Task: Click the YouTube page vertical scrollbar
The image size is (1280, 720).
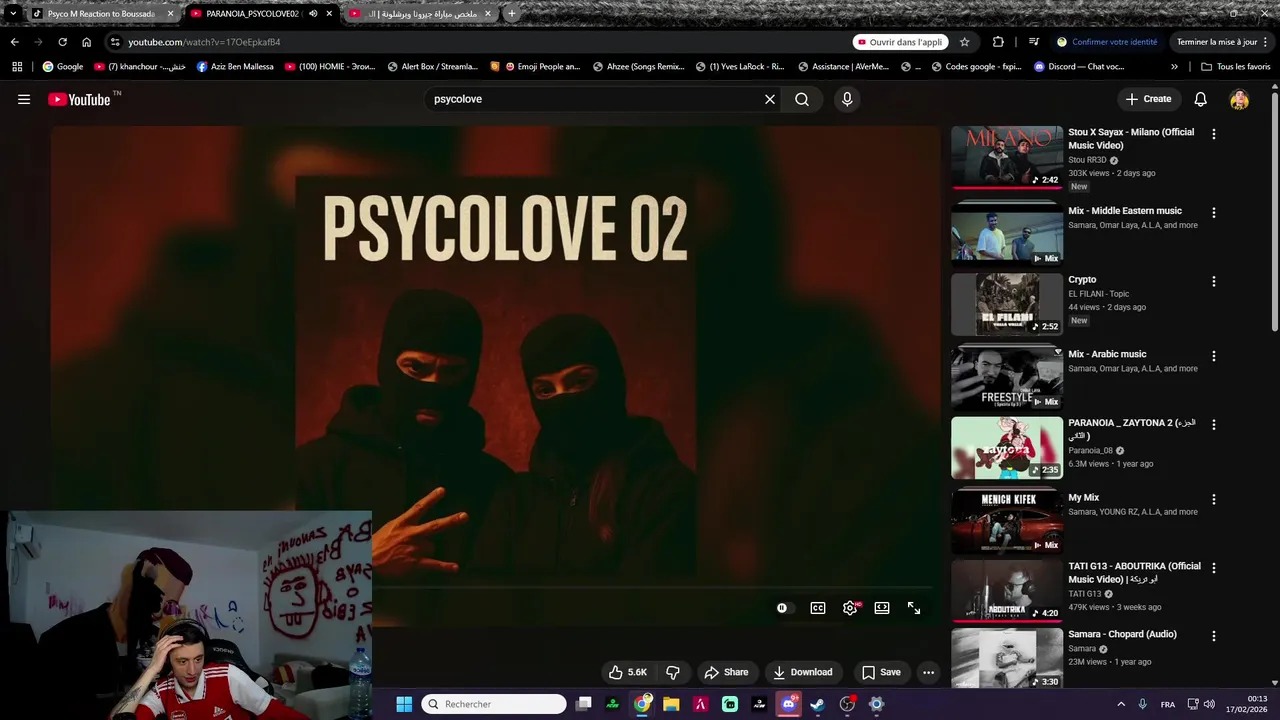Action: point(1274,213)
